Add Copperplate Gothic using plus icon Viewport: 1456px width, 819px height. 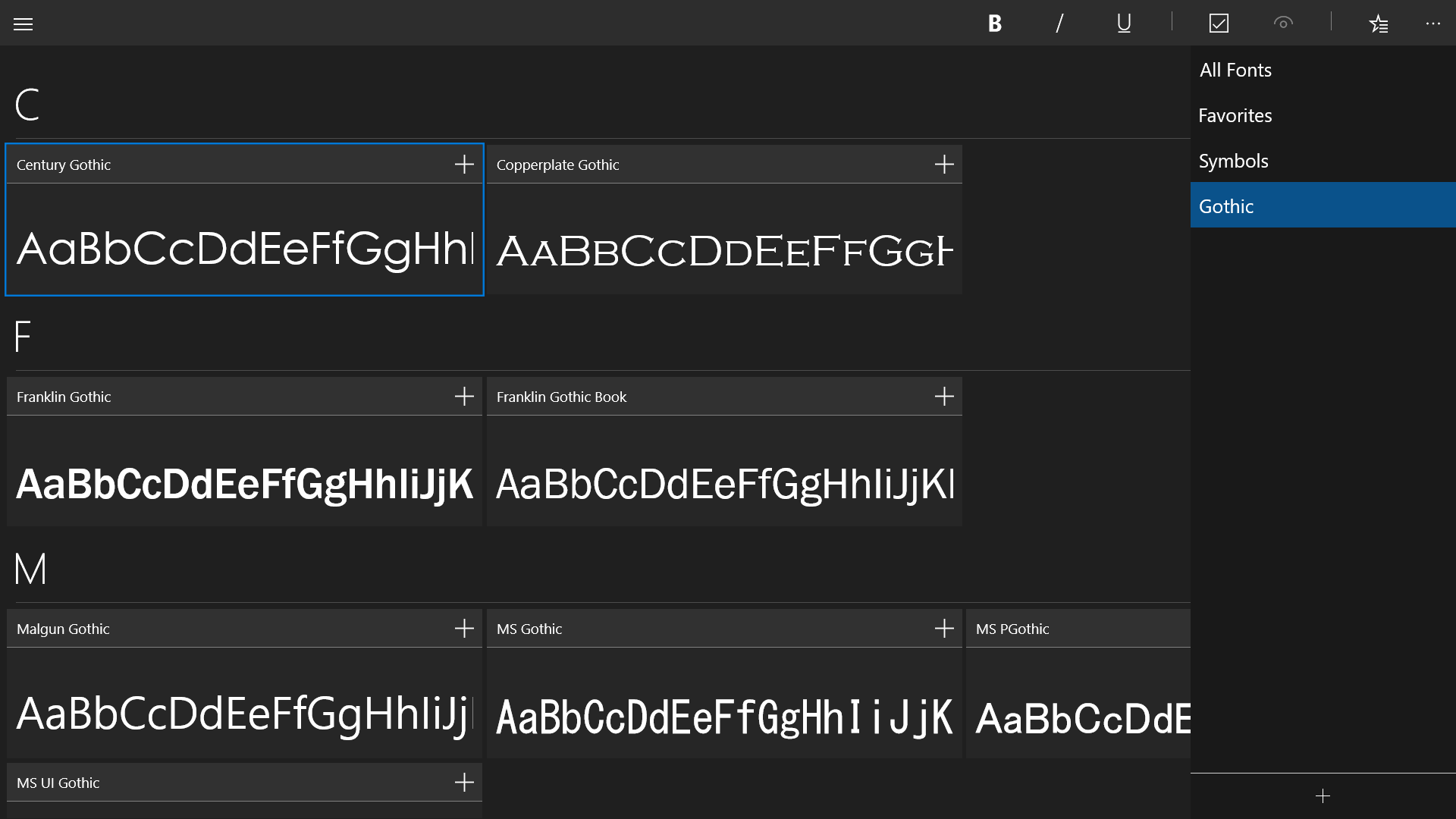tap(944, 165)
